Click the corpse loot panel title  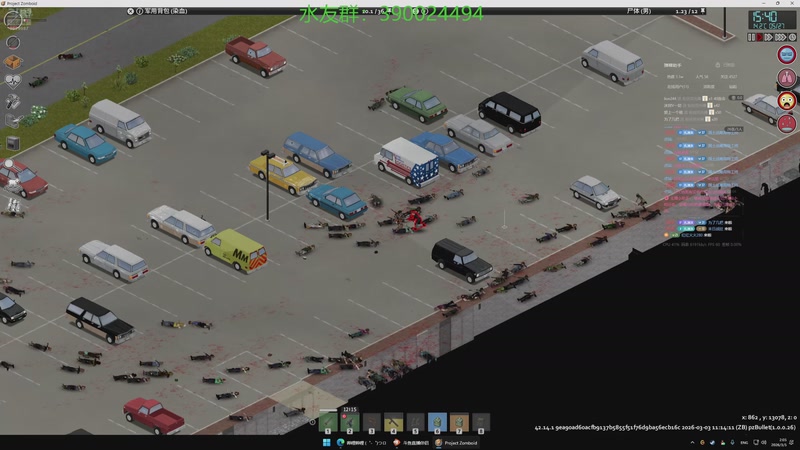(x=639, y=11)
